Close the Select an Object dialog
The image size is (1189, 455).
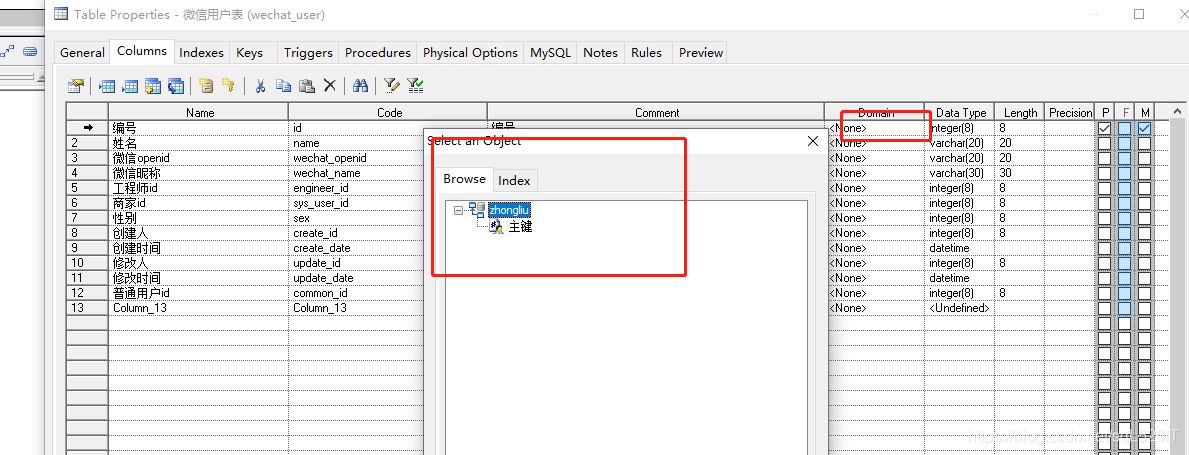tap(813, 141)
